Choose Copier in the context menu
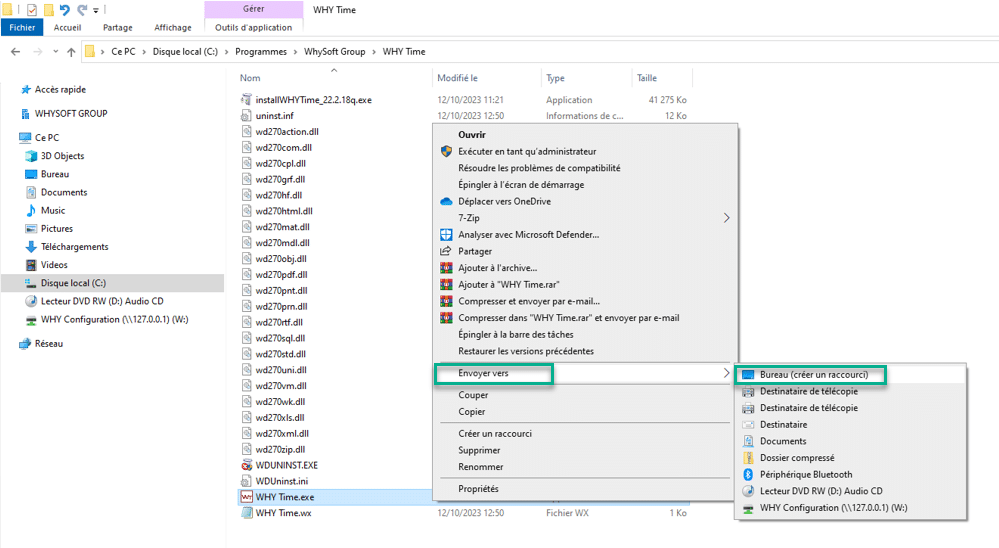The width and height of the screenshot is (999, 548). tap(471, 412)
